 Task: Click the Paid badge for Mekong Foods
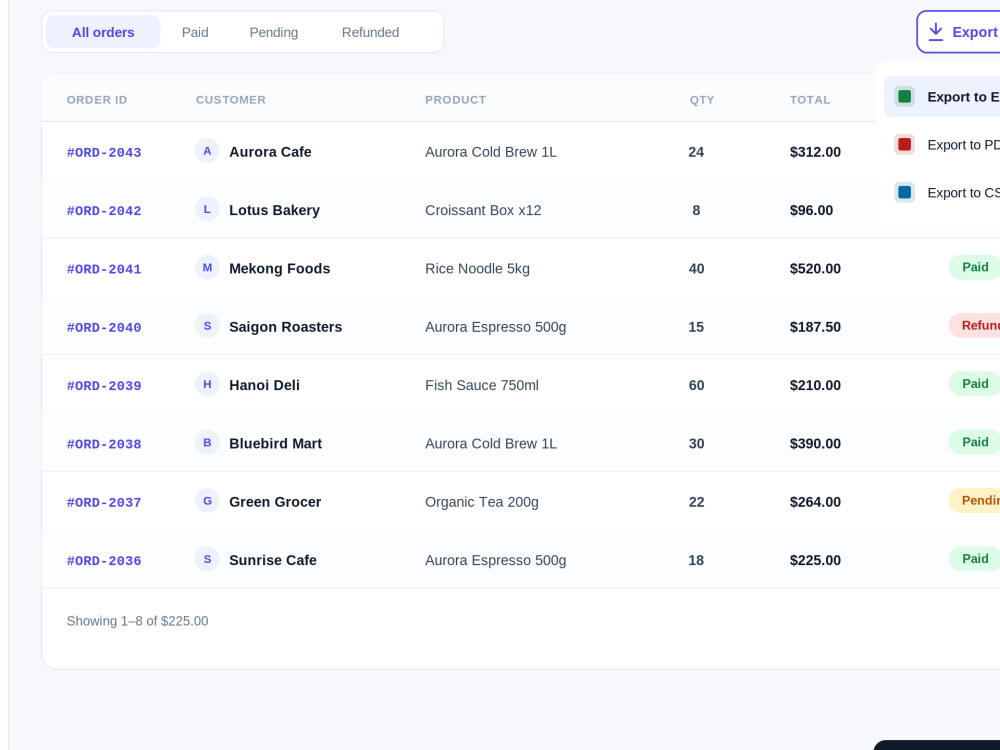coord(974,267)
